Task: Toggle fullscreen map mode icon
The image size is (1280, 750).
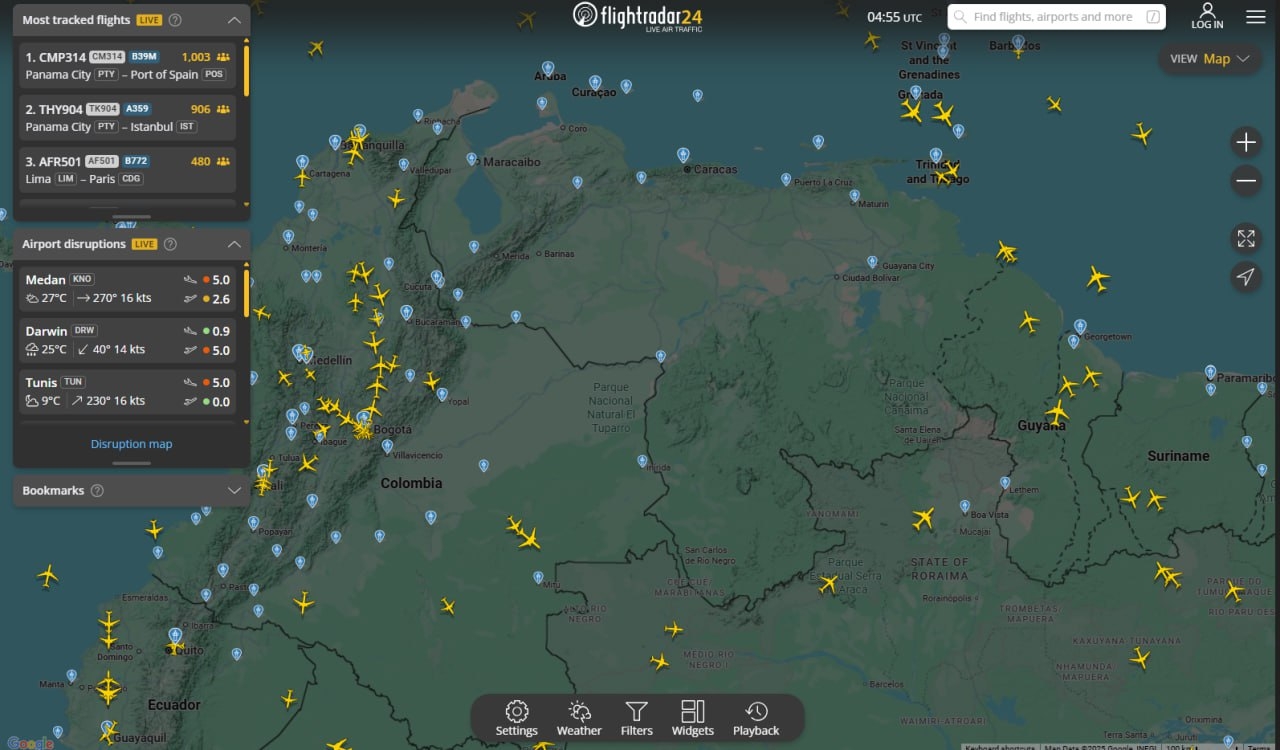Action: (x=1246, y=238)
